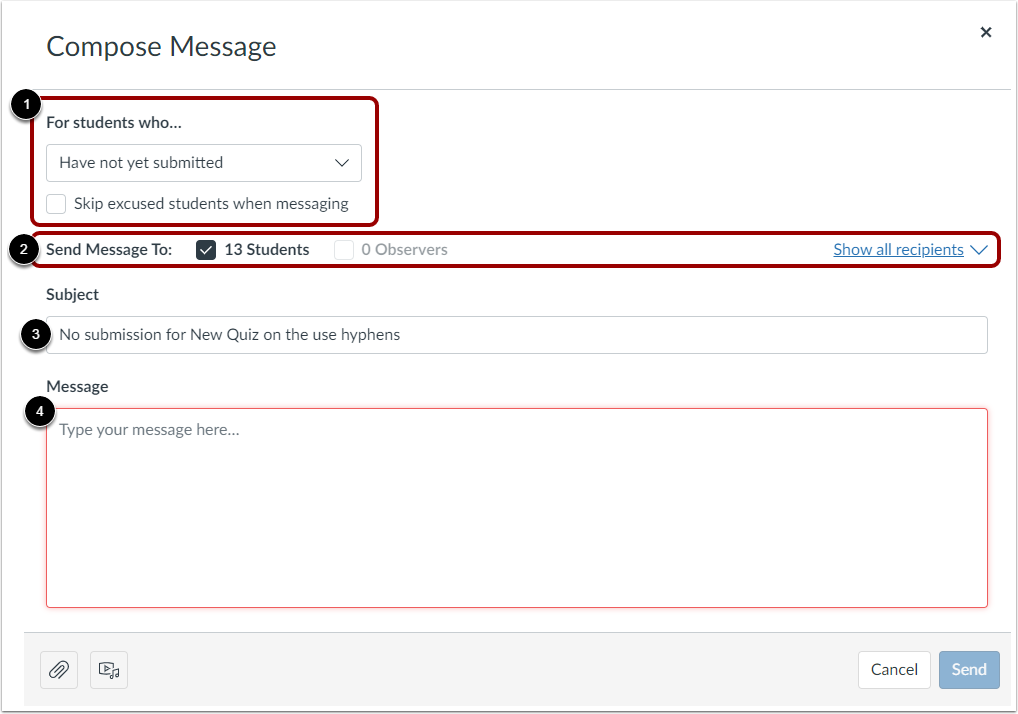This screenshot has width=1018, height=714.
Task: Expand the Show all recipients chevron
Action: [x=979, y=249]
